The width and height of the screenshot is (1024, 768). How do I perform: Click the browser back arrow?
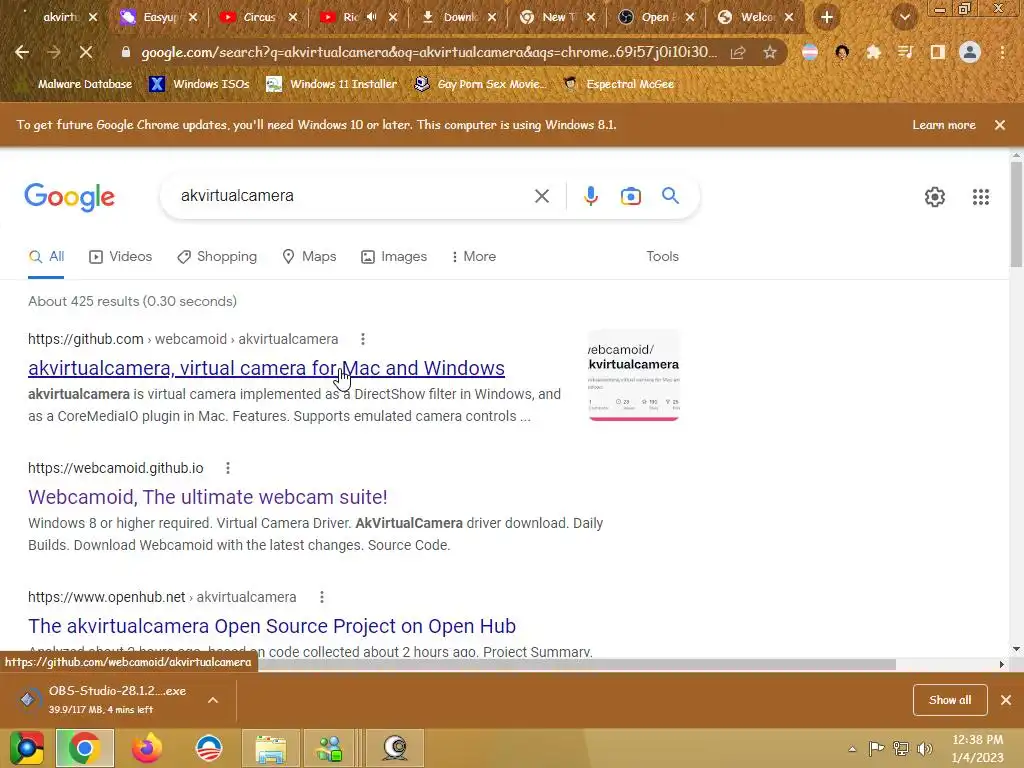pyautogui.click(x=22, y=52)
